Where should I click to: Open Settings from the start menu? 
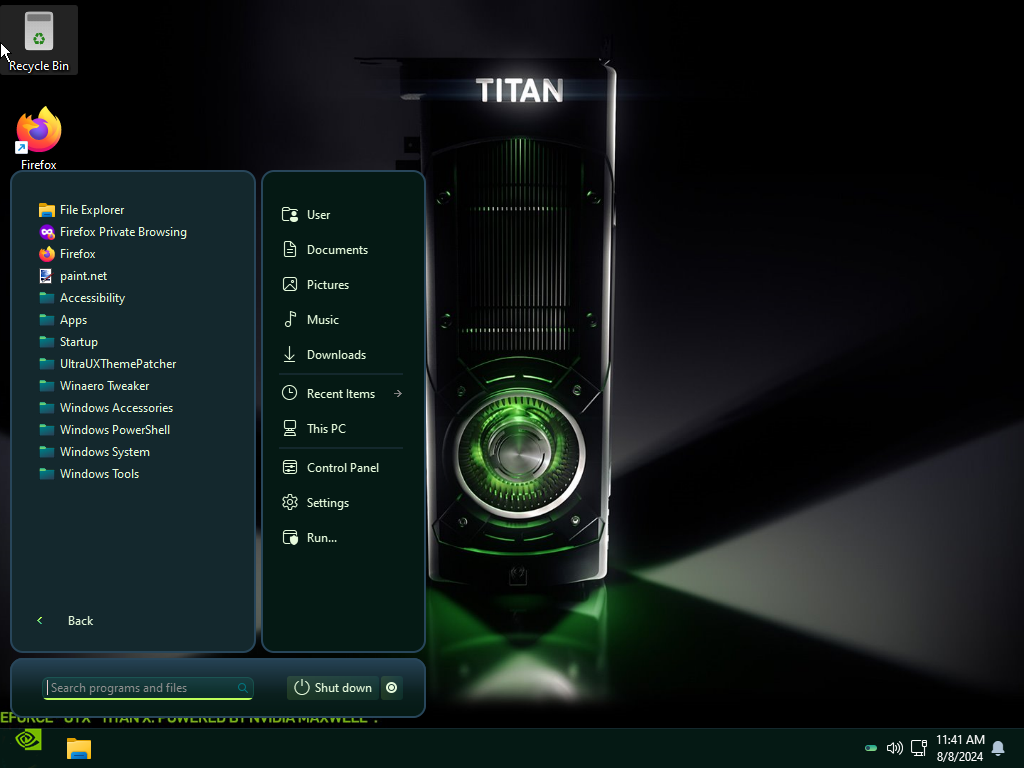tap(315, 502)
